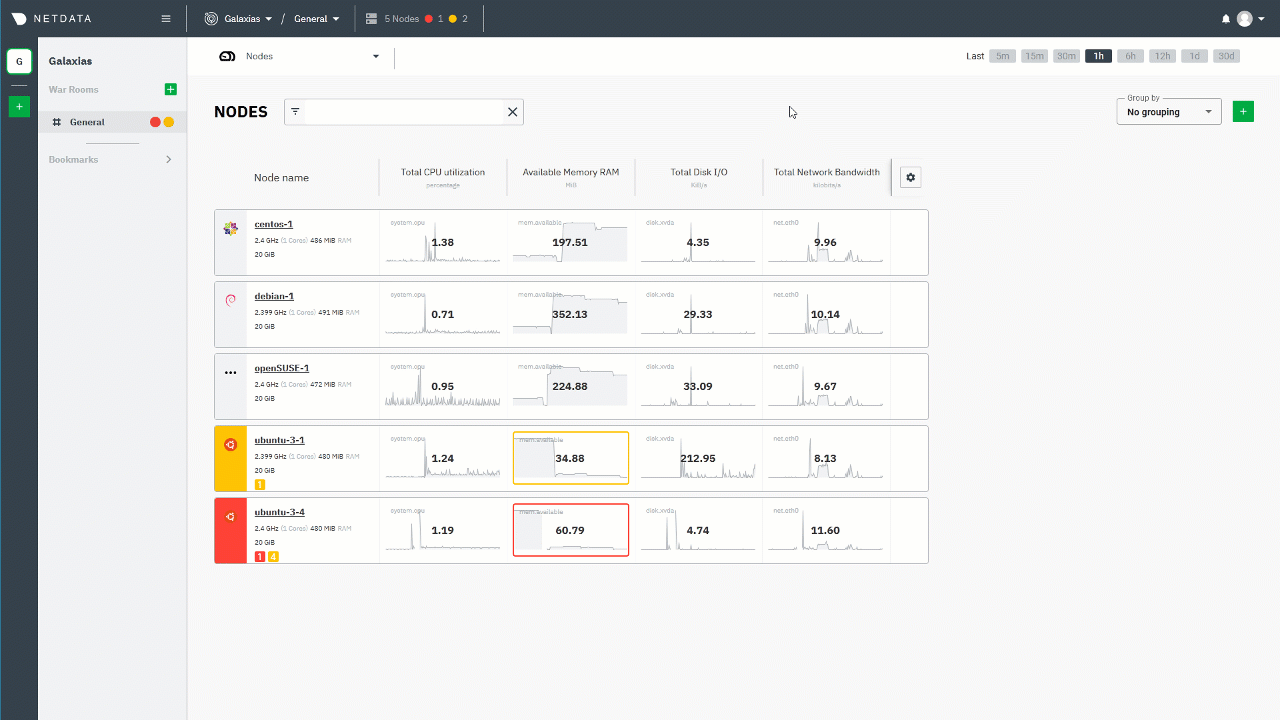Open debian-1 memory chart 352.13
The image size is (1280, 720).
(570, 314)
